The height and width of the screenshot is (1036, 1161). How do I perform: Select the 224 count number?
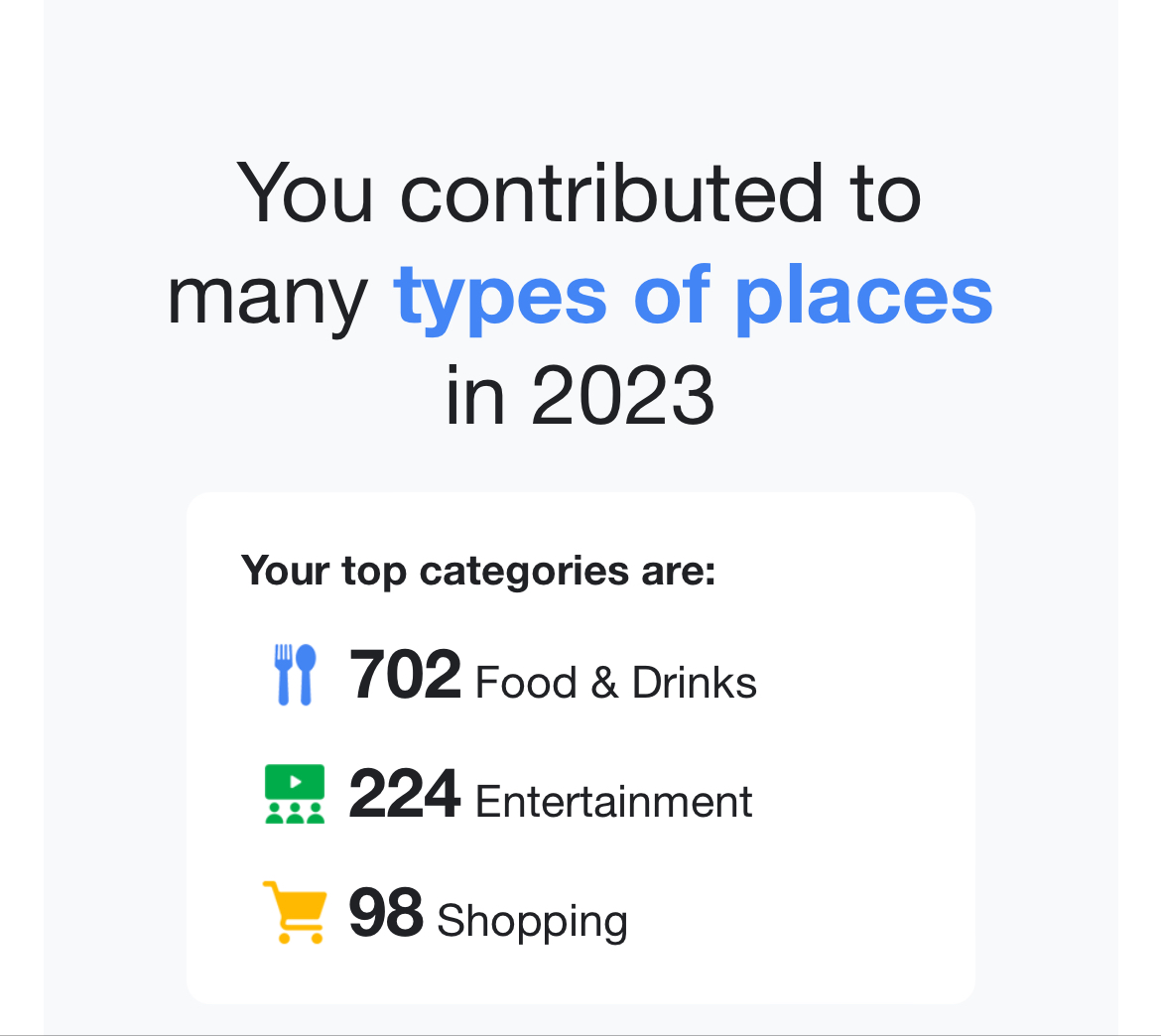tap(405, 794)
